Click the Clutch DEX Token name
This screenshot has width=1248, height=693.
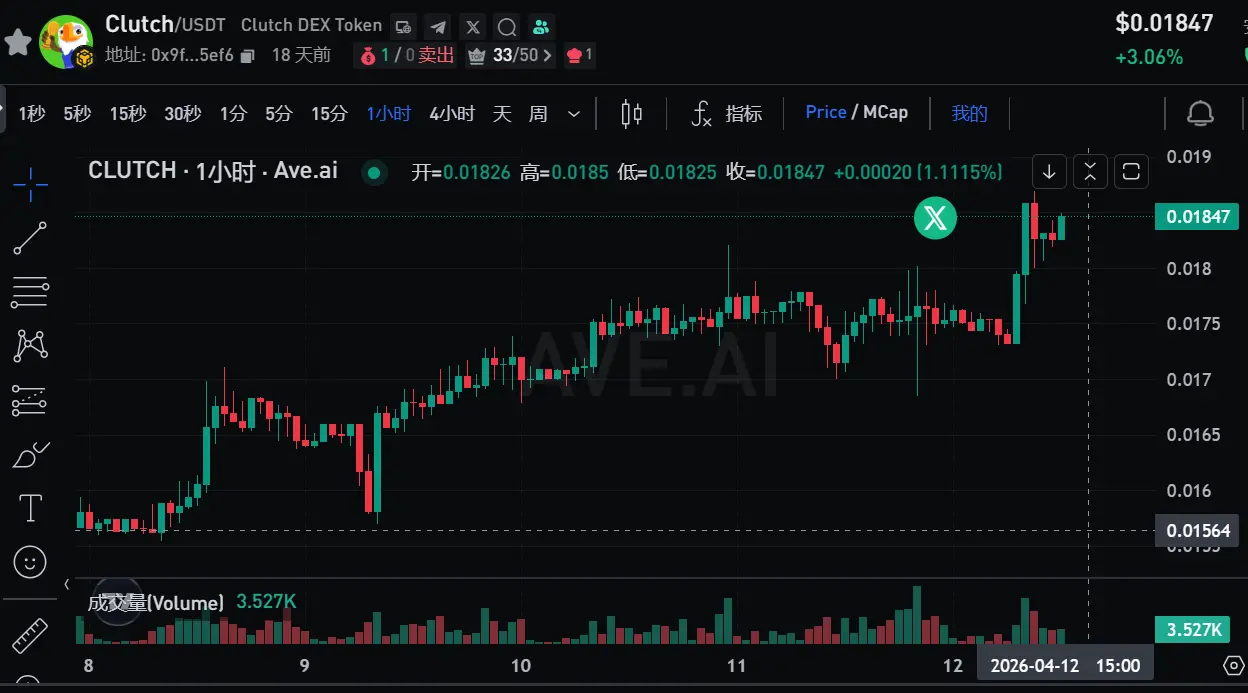311,25
